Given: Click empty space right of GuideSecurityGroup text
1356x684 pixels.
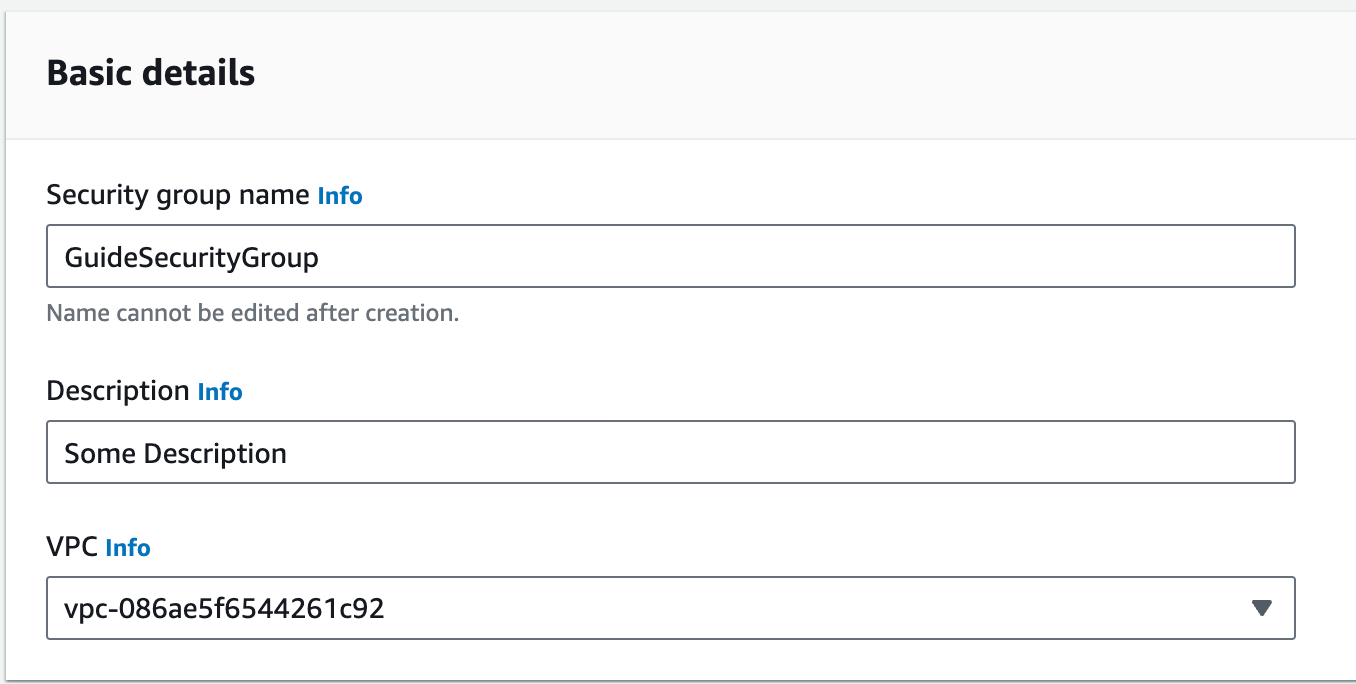Looking at the screenshot, I should point(800,257).
